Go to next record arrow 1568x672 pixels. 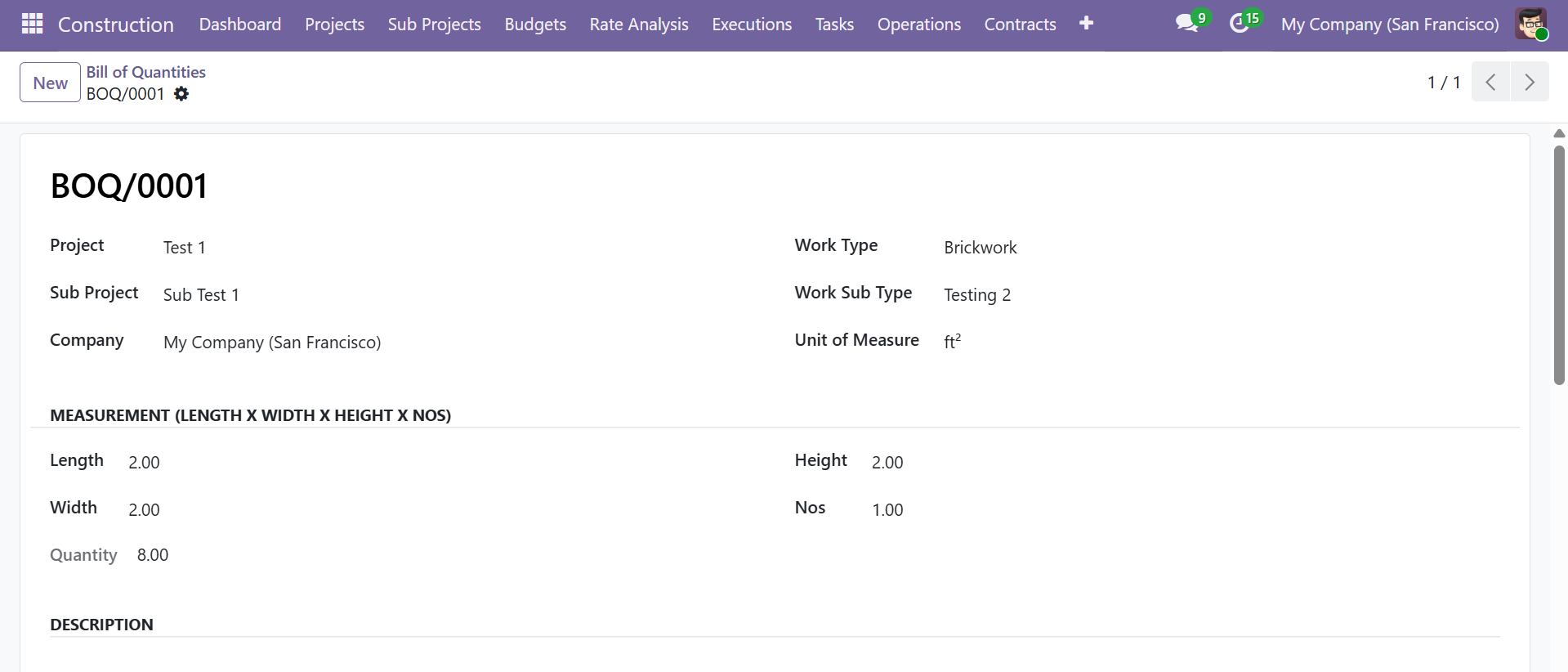coord(1530,82)
